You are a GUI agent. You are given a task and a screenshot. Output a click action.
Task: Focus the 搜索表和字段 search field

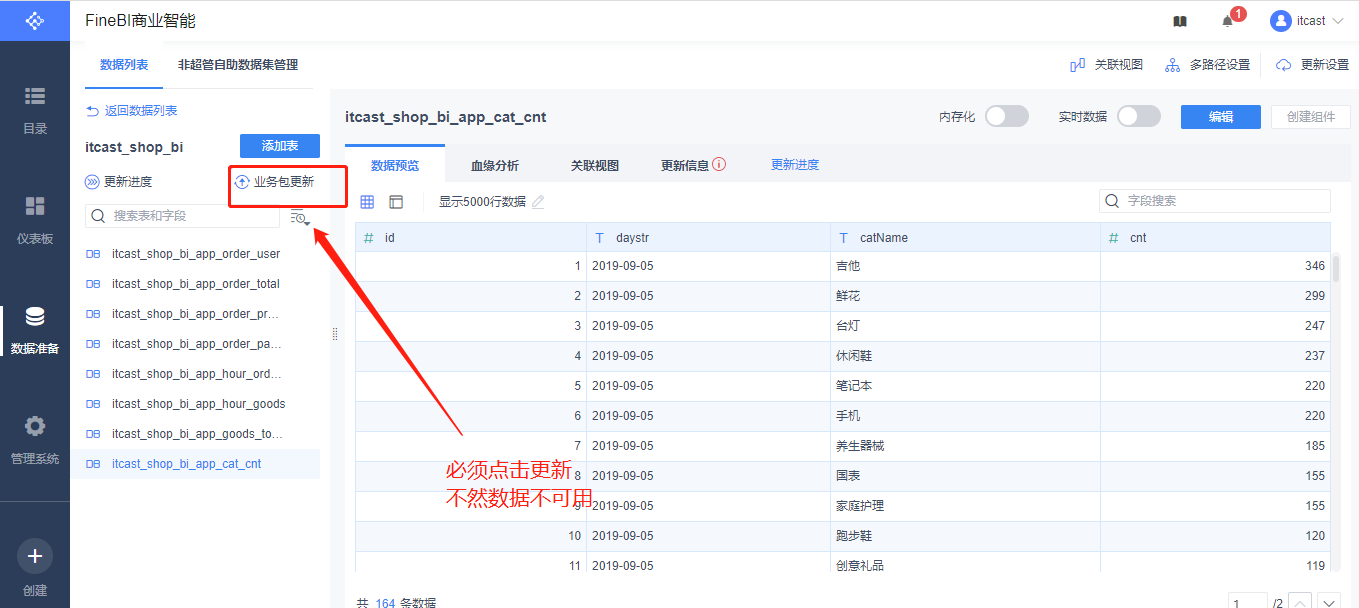tap(183, 216)
